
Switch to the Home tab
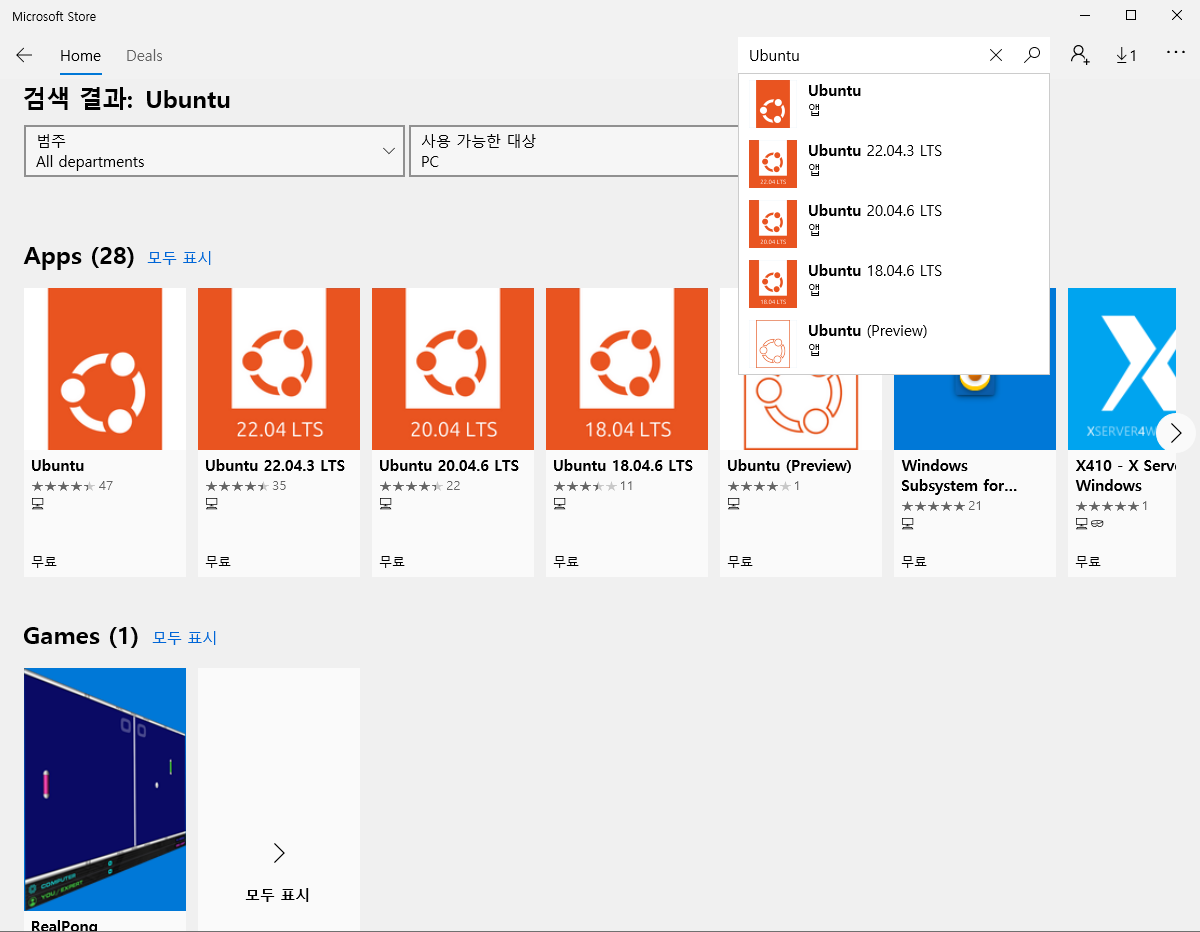pyautogui.click(x=80, y=56)
